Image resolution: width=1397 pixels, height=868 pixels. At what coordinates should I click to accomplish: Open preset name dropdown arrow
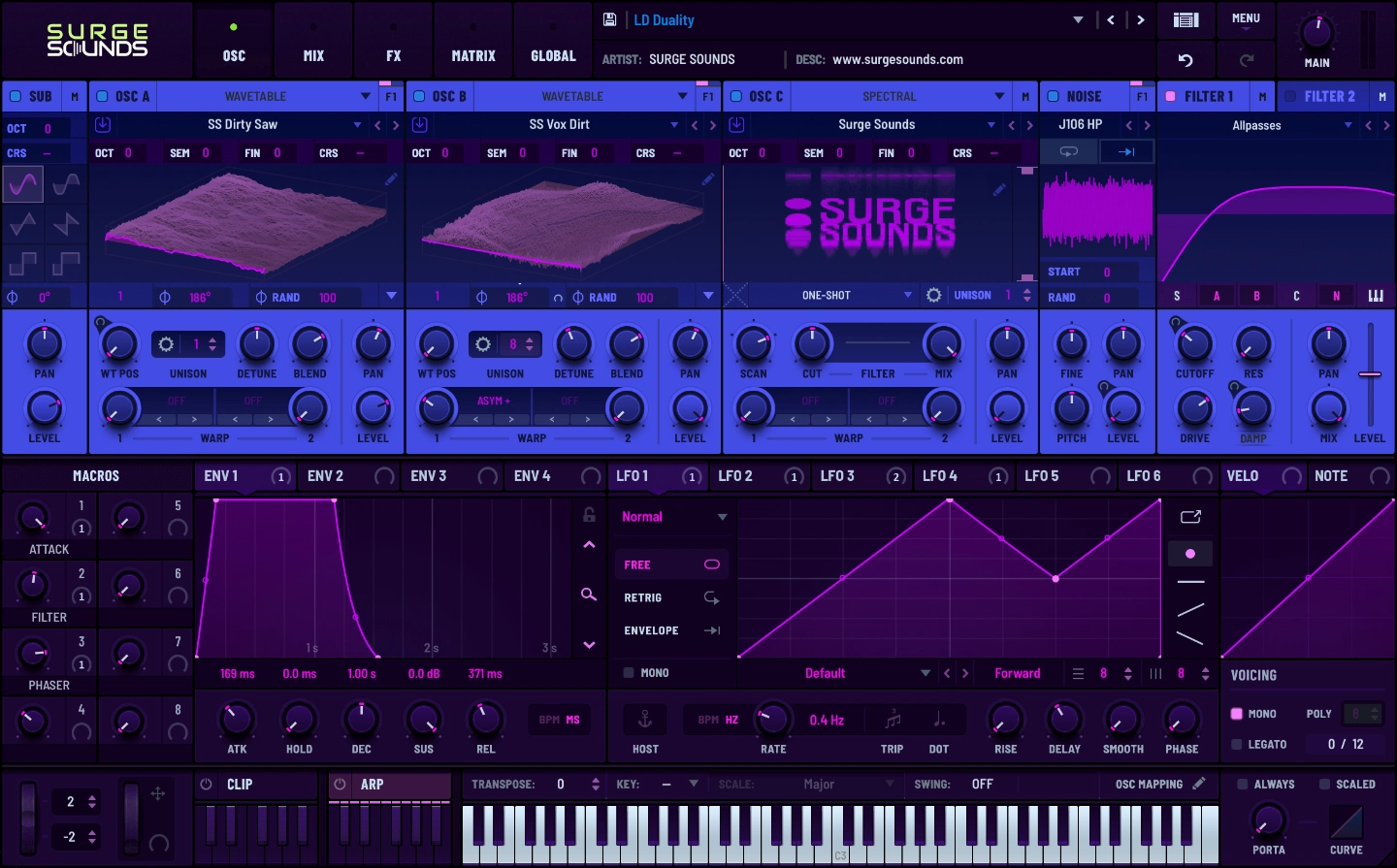point(1078,19)
